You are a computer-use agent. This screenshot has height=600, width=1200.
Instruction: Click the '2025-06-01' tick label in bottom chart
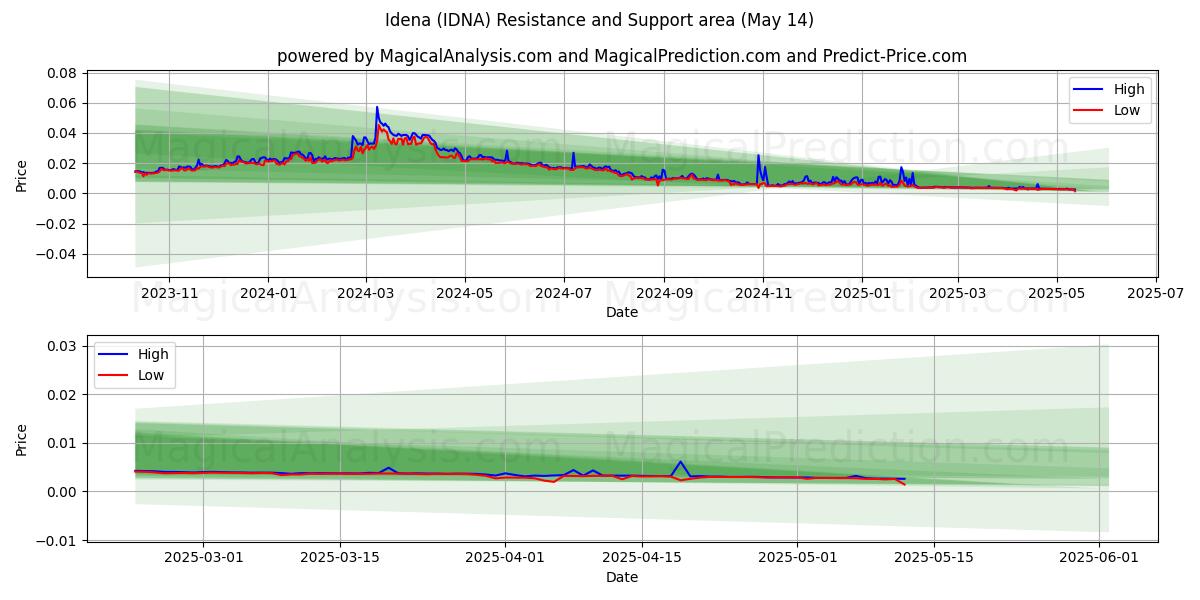point(1099,557)
